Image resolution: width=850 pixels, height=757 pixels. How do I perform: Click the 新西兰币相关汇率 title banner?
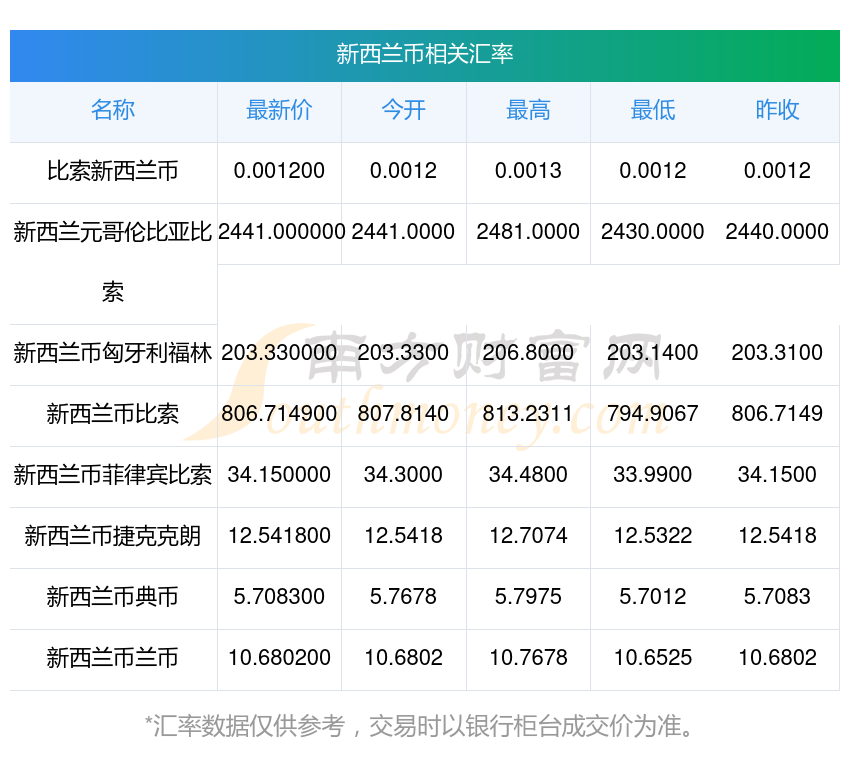(424, 55)
